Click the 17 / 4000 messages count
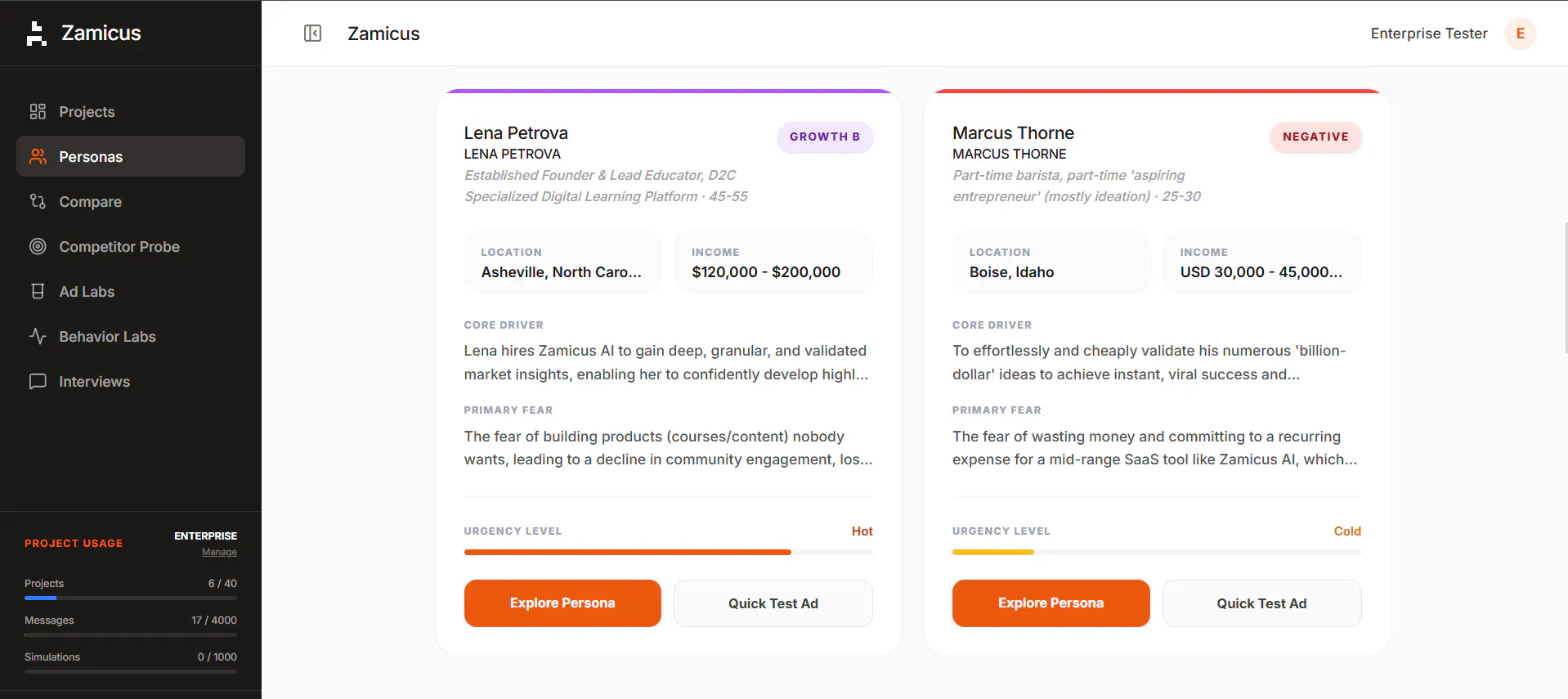This screenshot has width=1568, height=699. [214, 621]
